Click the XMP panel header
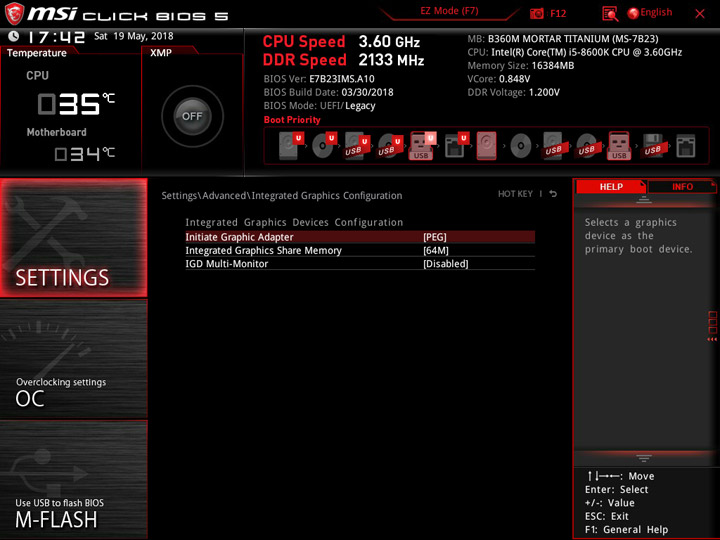This screenshot has width=720, height=540. 161,53
